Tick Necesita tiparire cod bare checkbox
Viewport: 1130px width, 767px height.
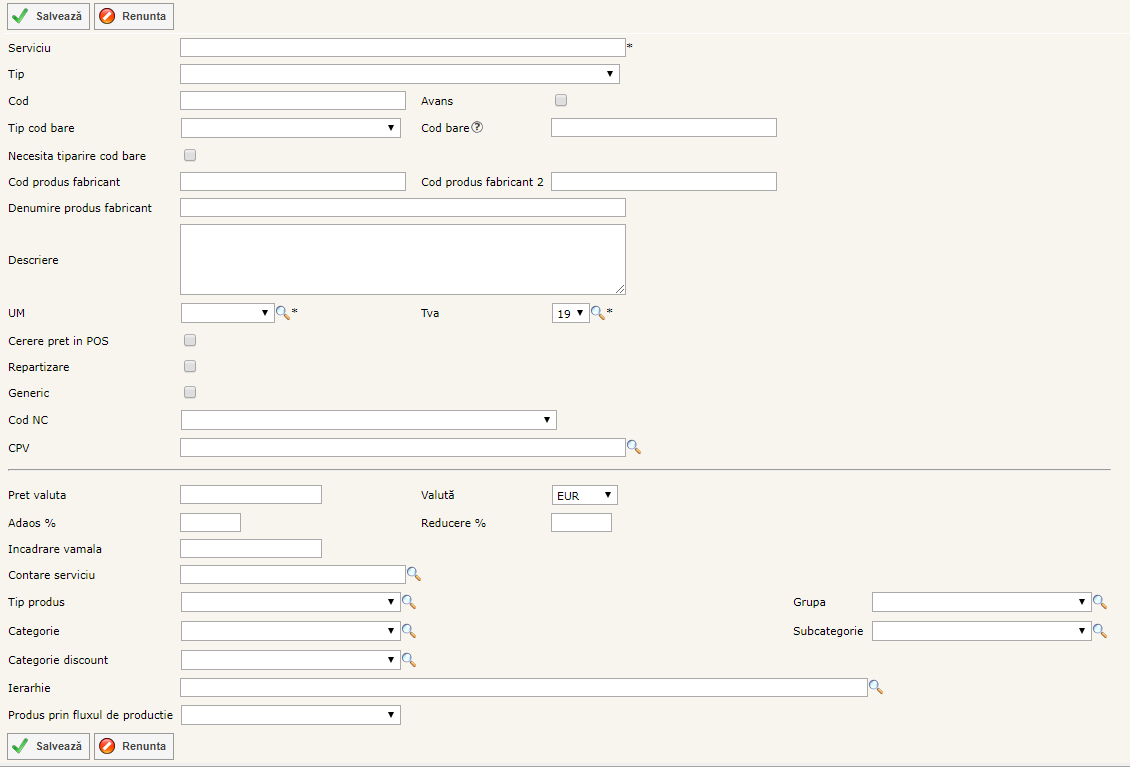pyautogui.click(x=190, y=155)
